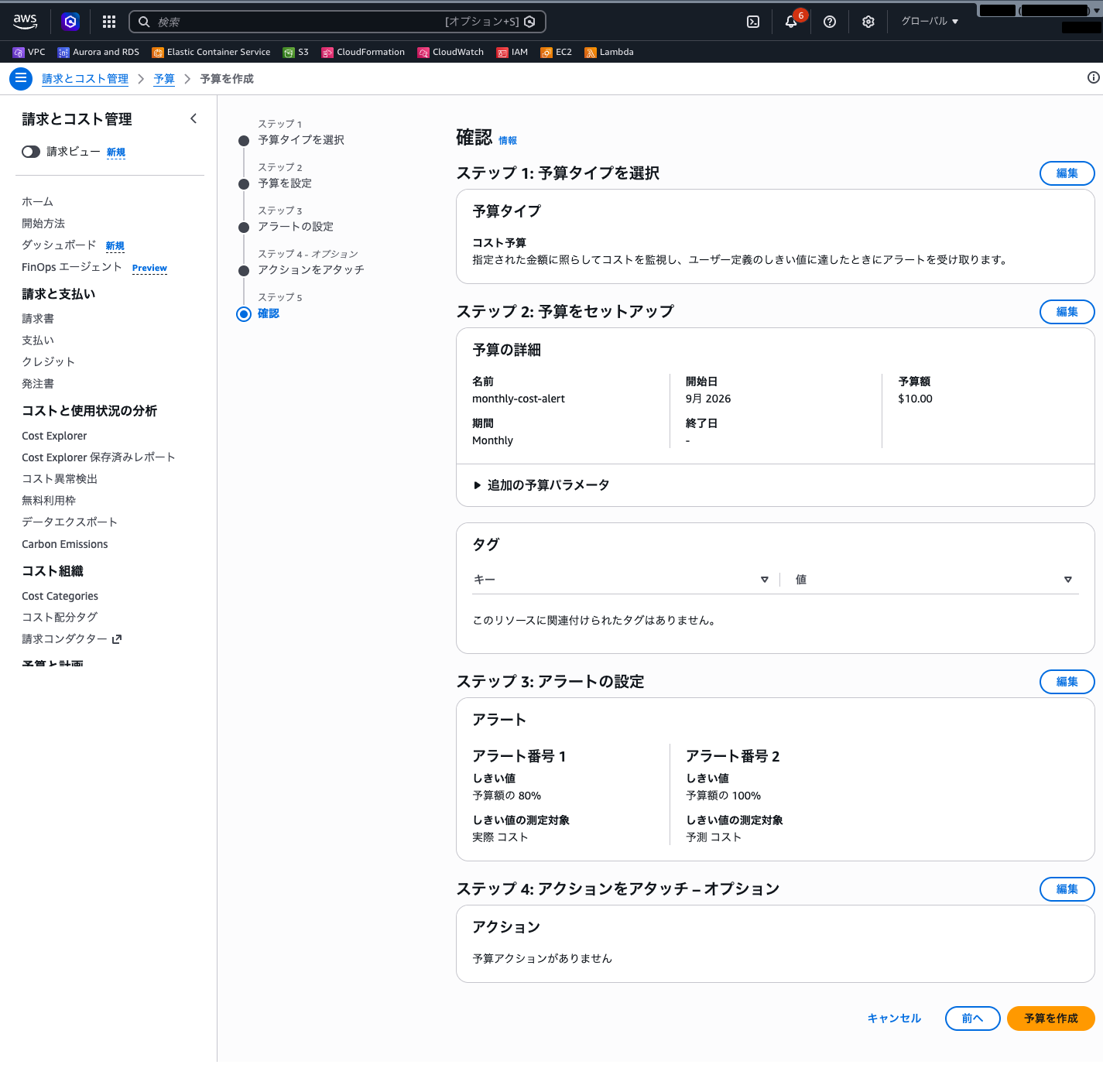Focus the 検索 search field
This screenshot has width=1103, height=1092.
[337, 22]
